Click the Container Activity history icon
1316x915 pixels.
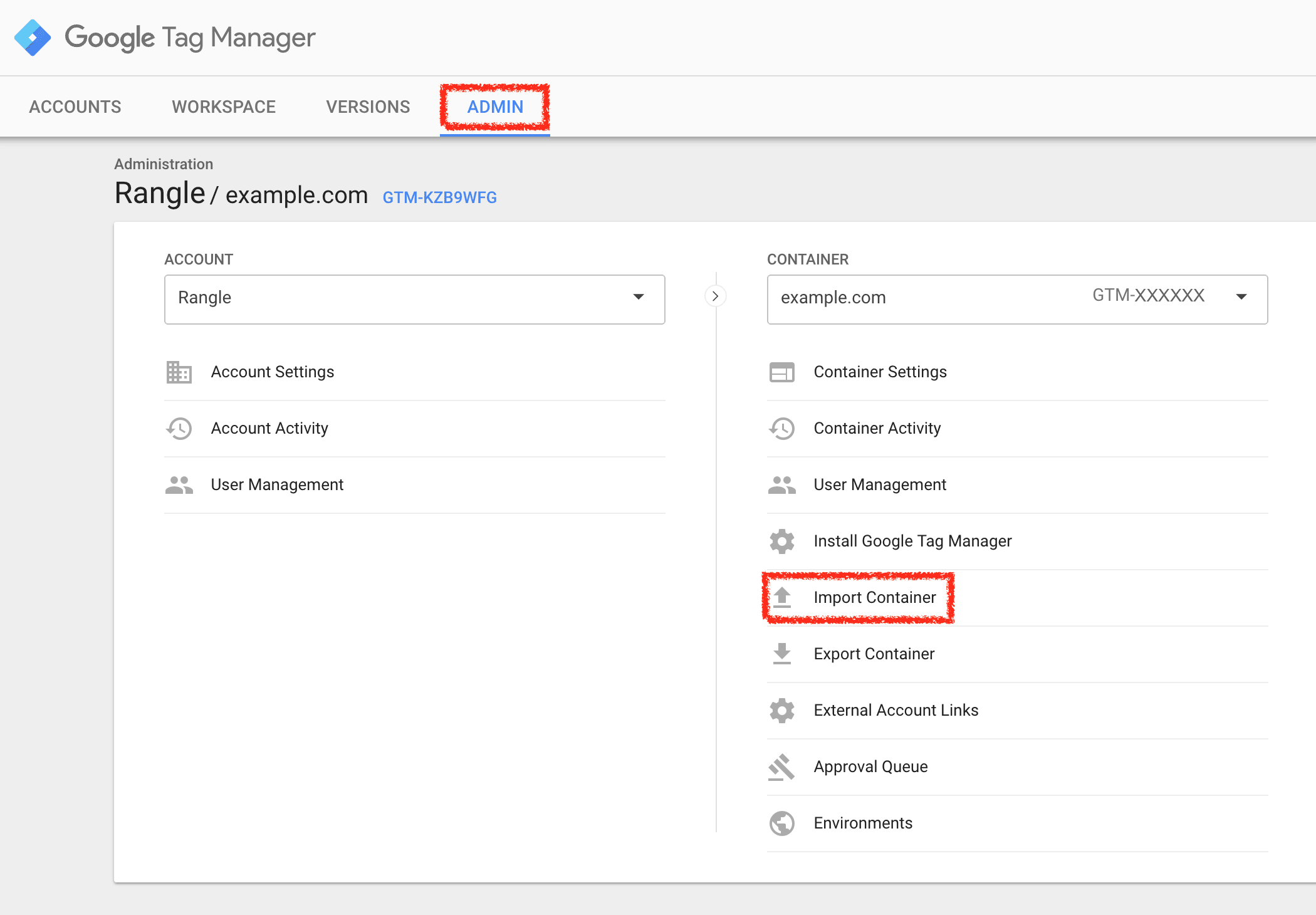pos(782,429)
